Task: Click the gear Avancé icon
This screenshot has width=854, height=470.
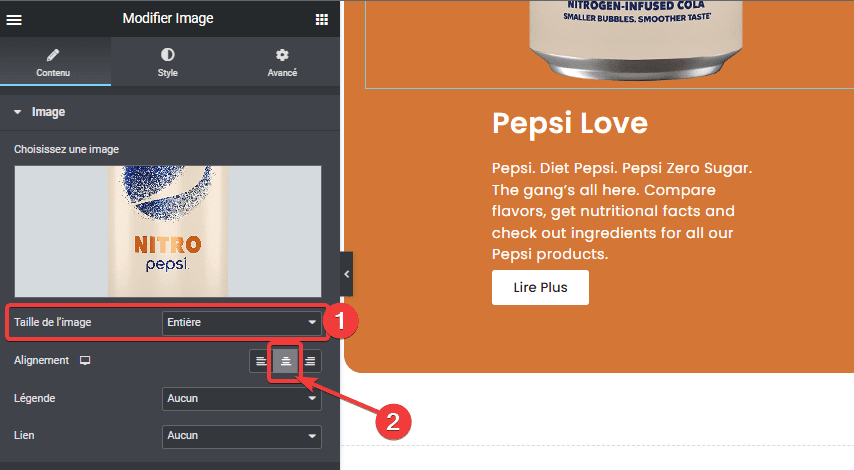Action: pos(282,54)
